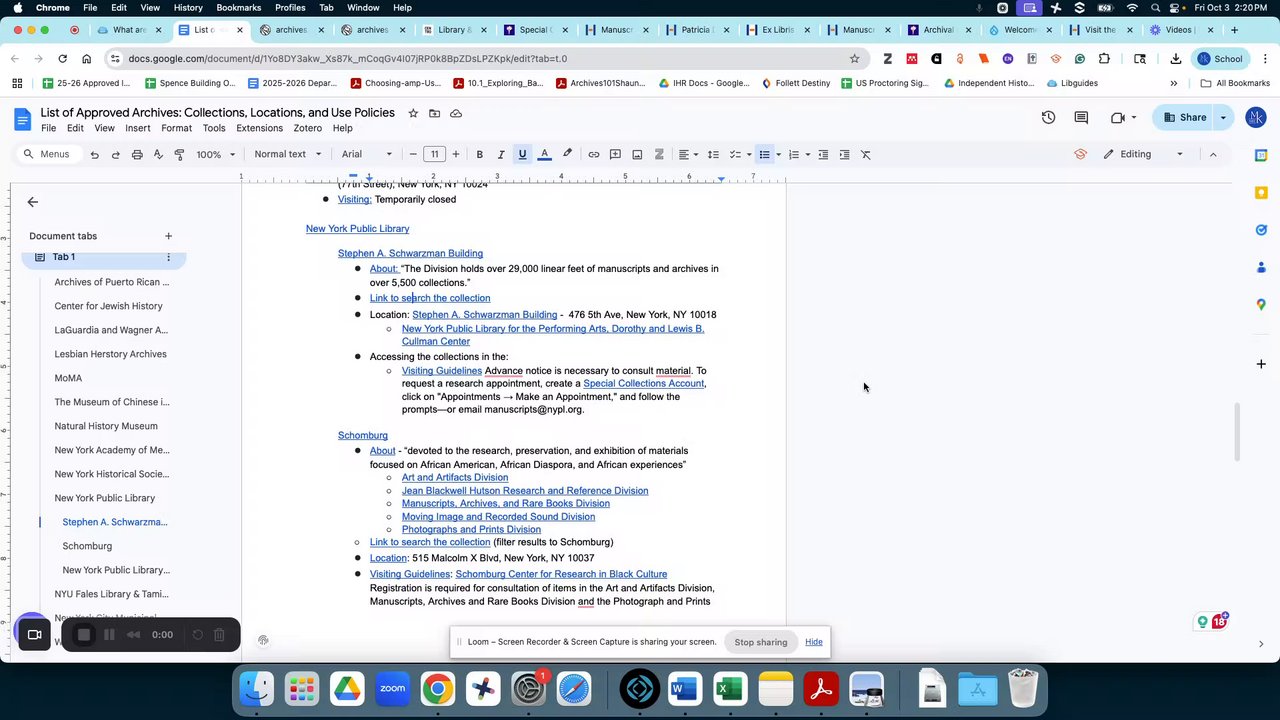Add a comment using the toolbar comment icon

pyautogui.click(x=615, y=155)
